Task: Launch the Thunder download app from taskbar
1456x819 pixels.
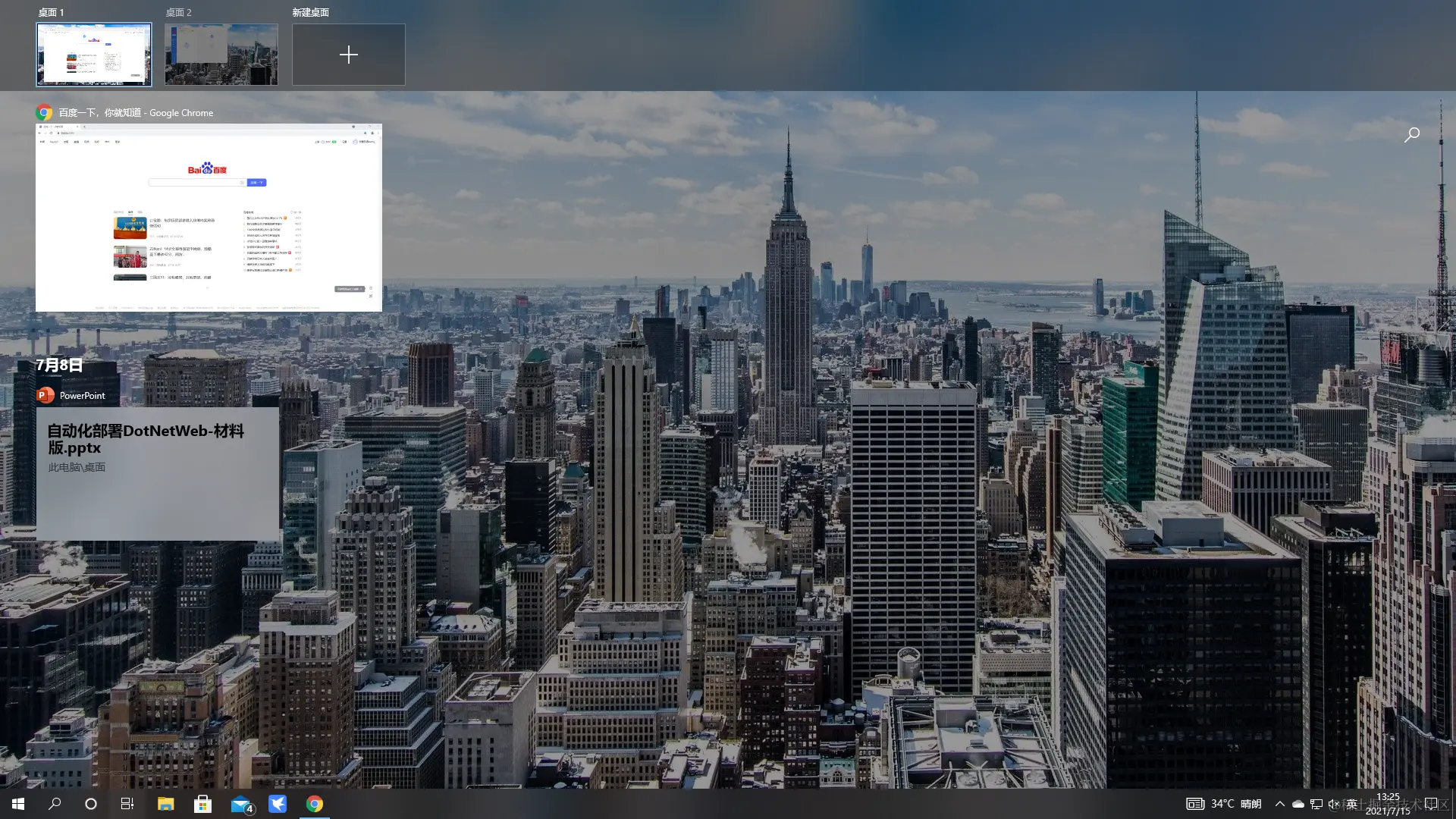Action: [x=278, y=803]
